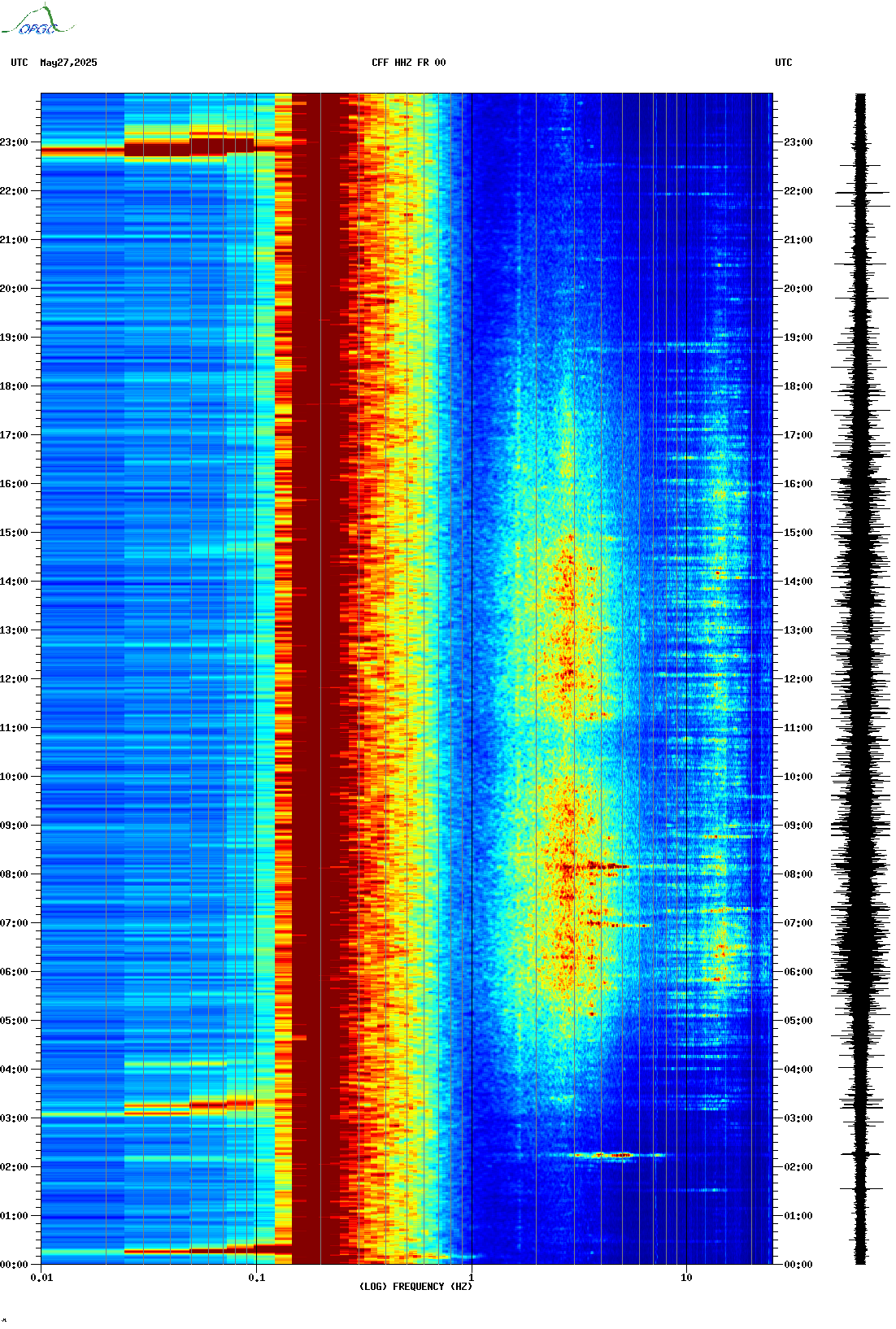Viewport: 896px width, 1329px height.
Task: Click the right-axis 21:00 time label
Action: pyautogui.click(x=798, y=240)
